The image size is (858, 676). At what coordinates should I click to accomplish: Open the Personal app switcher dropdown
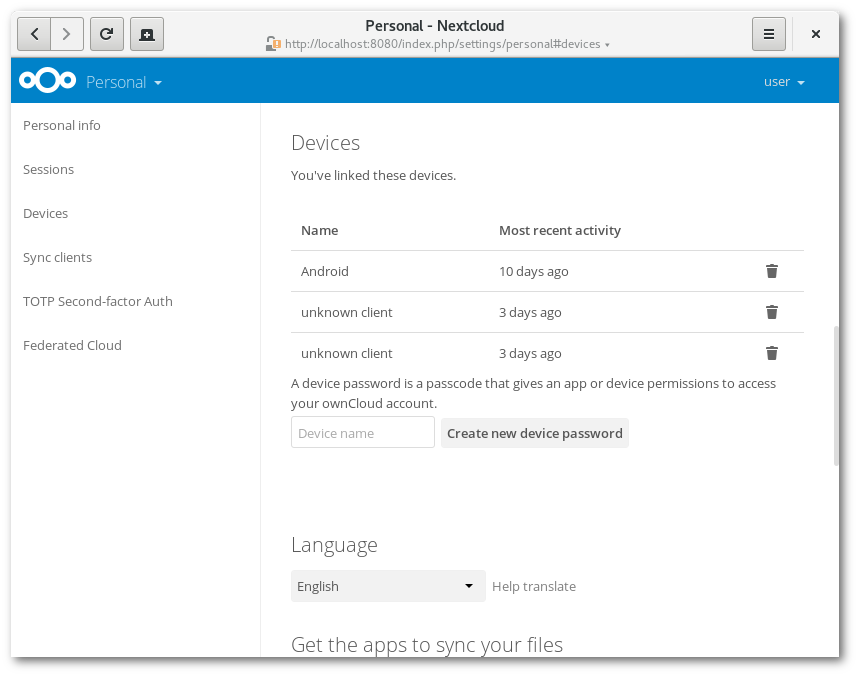pos(124,81)
